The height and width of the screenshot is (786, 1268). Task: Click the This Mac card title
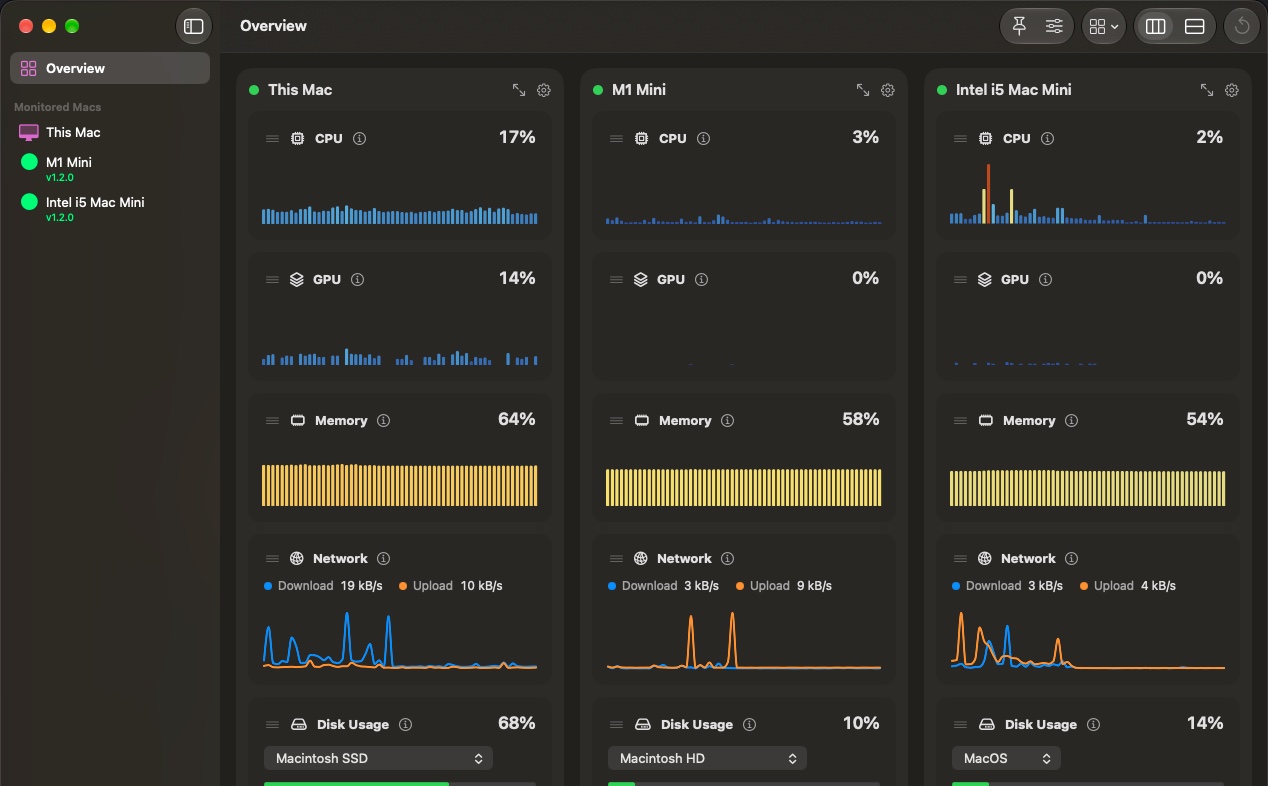click(300, 90)
